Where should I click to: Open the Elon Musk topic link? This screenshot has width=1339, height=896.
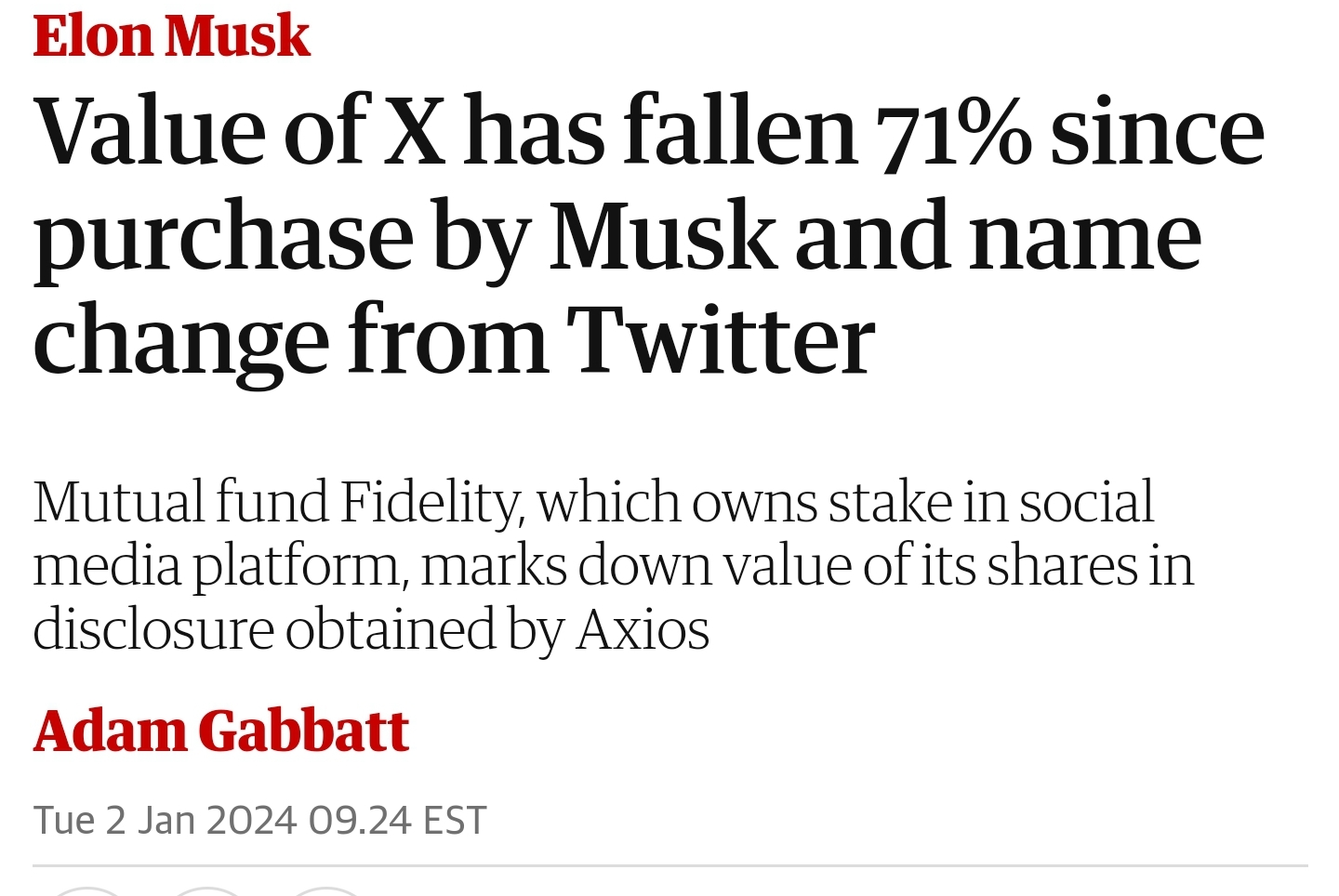pyautogui.click(x=171, y=35)
